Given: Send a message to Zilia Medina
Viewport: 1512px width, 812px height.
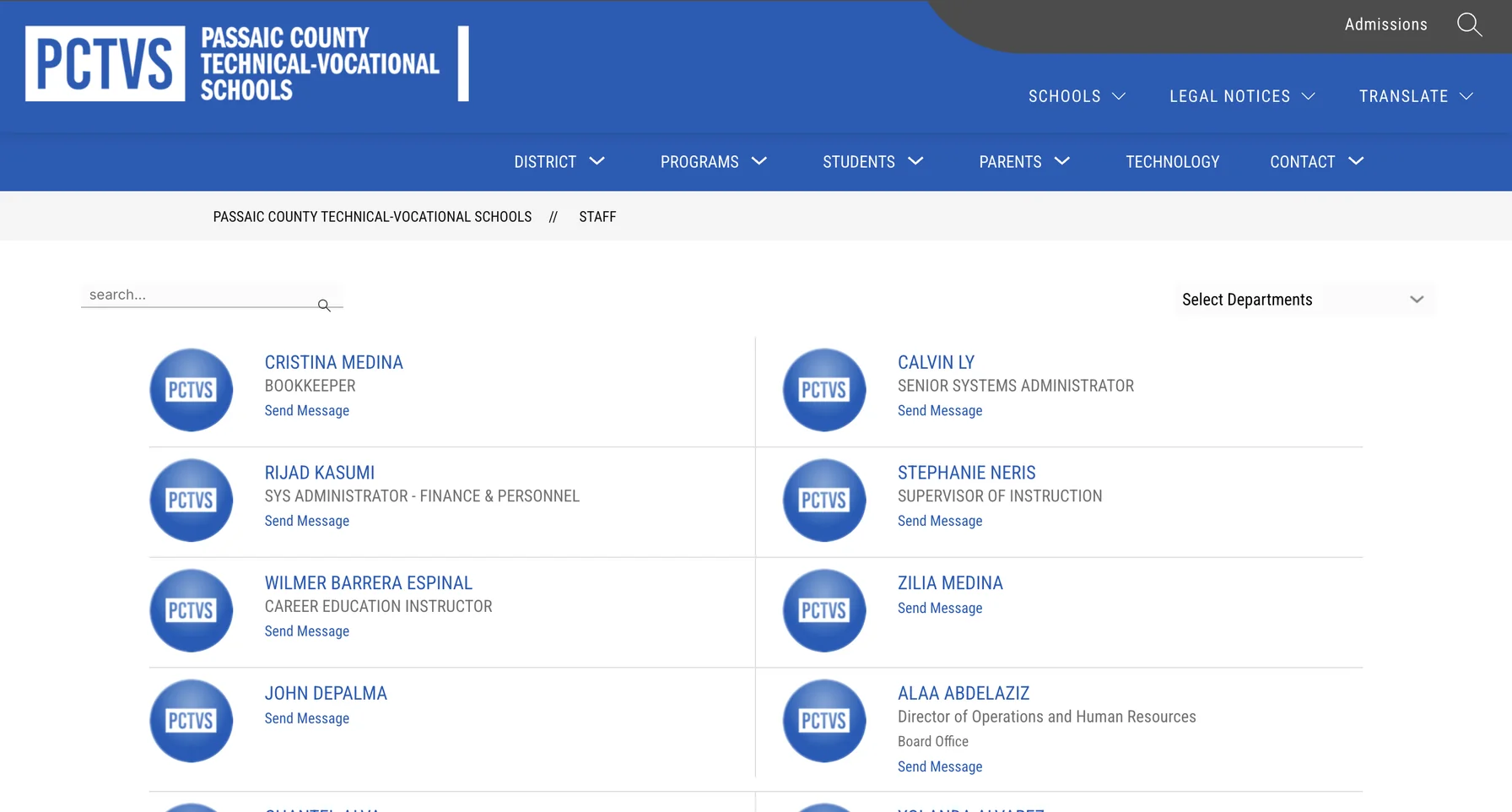Looking at the screenshot, I should 939,608.
